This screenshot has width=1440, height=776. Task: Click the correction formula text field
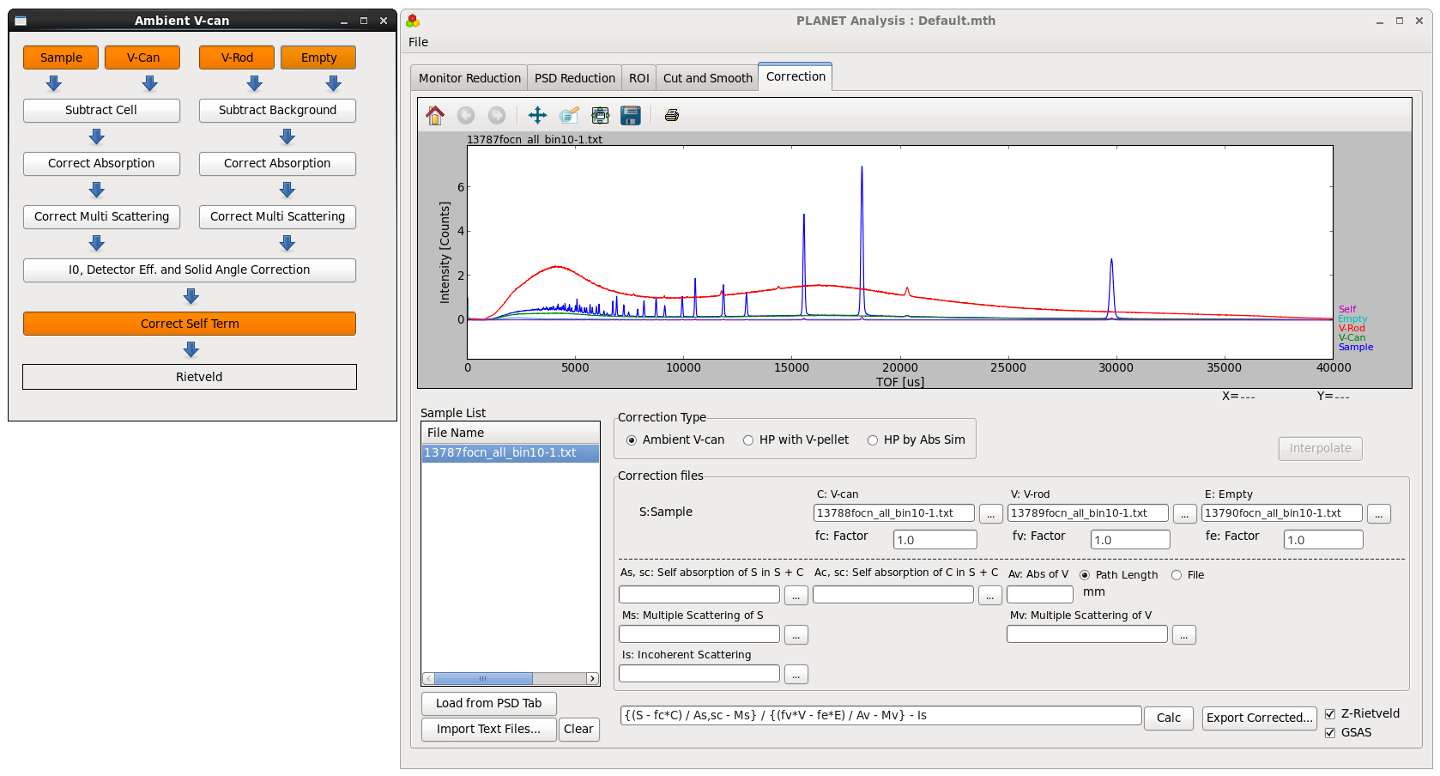(881, 715)
